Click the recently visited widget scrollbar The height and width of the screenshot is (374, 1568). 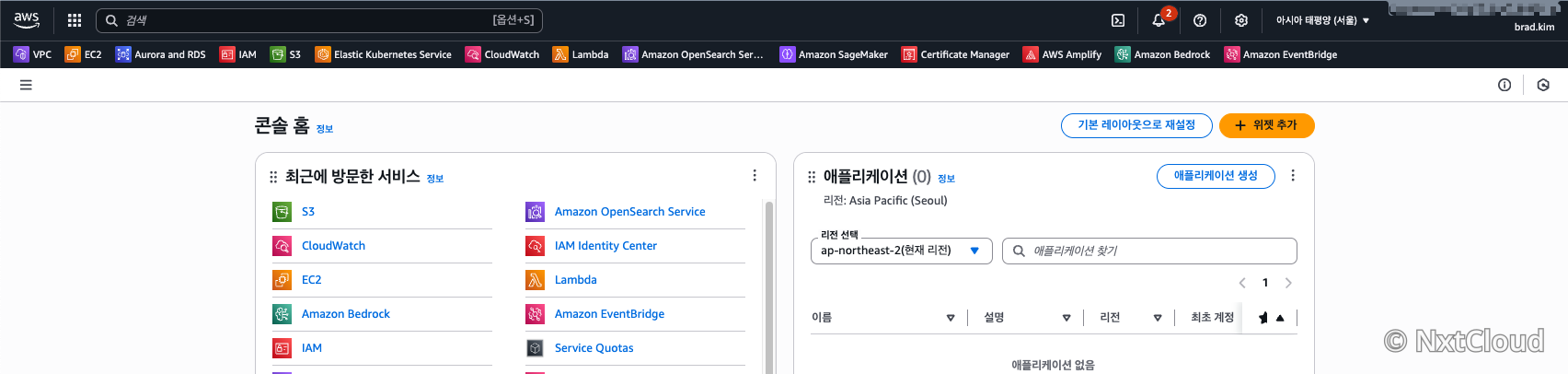click(x=769, y=286)
